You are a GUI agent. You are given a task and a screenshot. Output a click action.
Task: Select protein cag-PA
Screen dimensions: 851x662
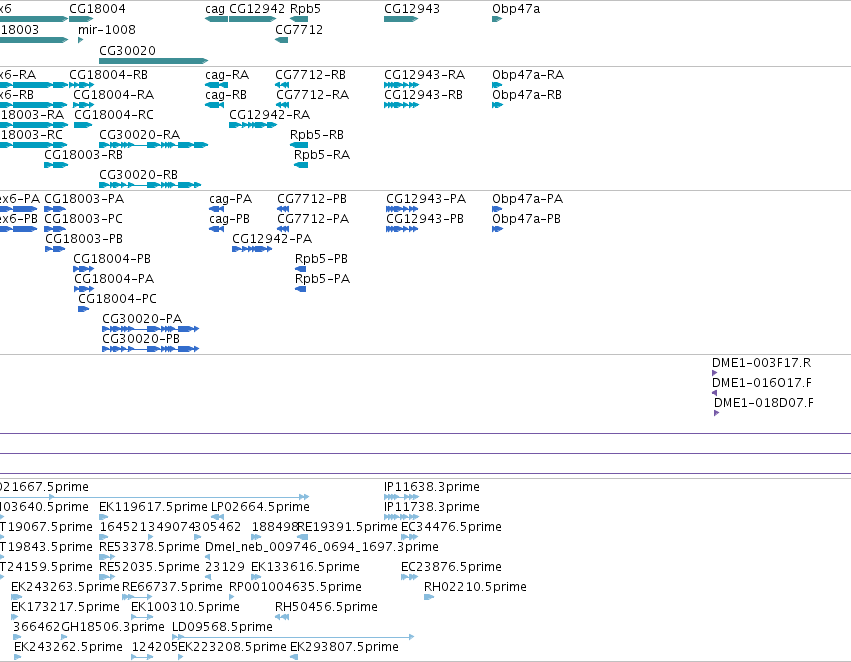point(231,199)
